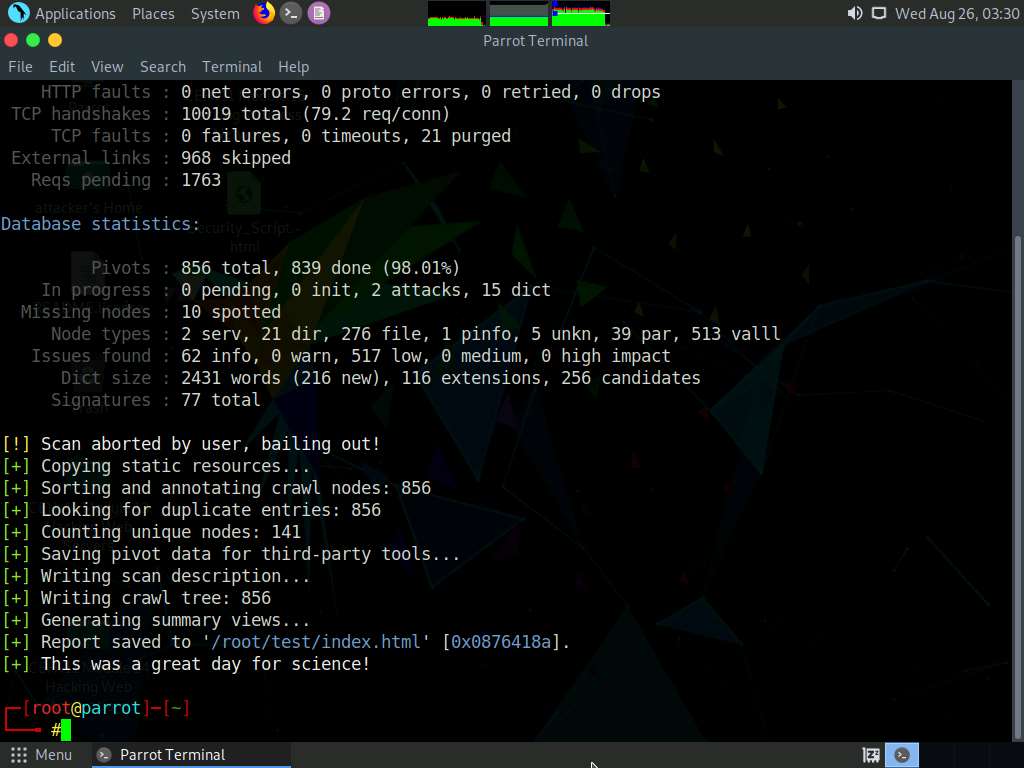The width and height of the screenshot is (1024, 768).
Task: Click the show desktop icon in bottom panel
Action: pyautogui.click(x=871, y=756)
